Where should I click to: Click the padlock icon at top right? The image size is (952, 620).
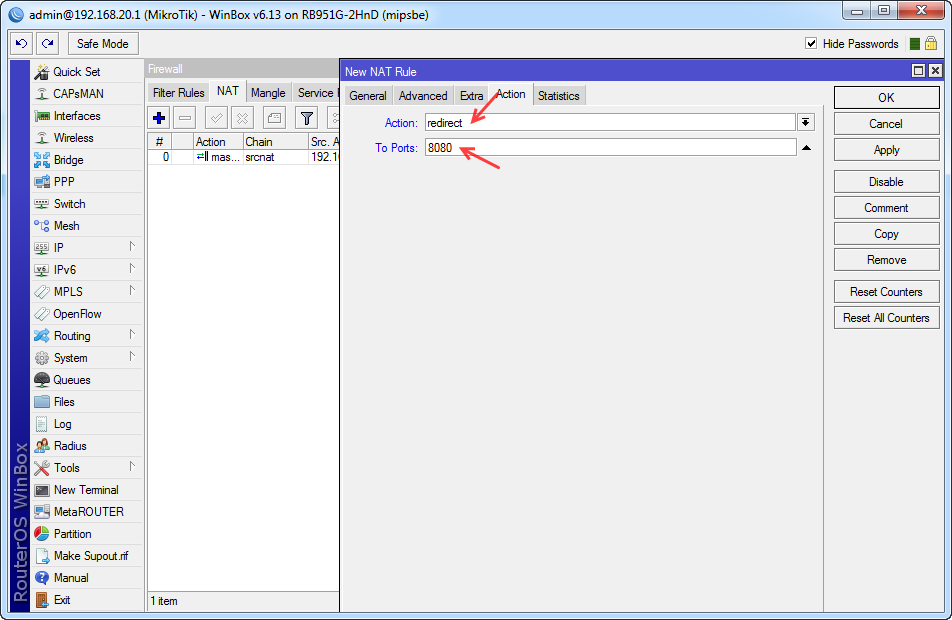pyautogui.click(x=931, y=43)
